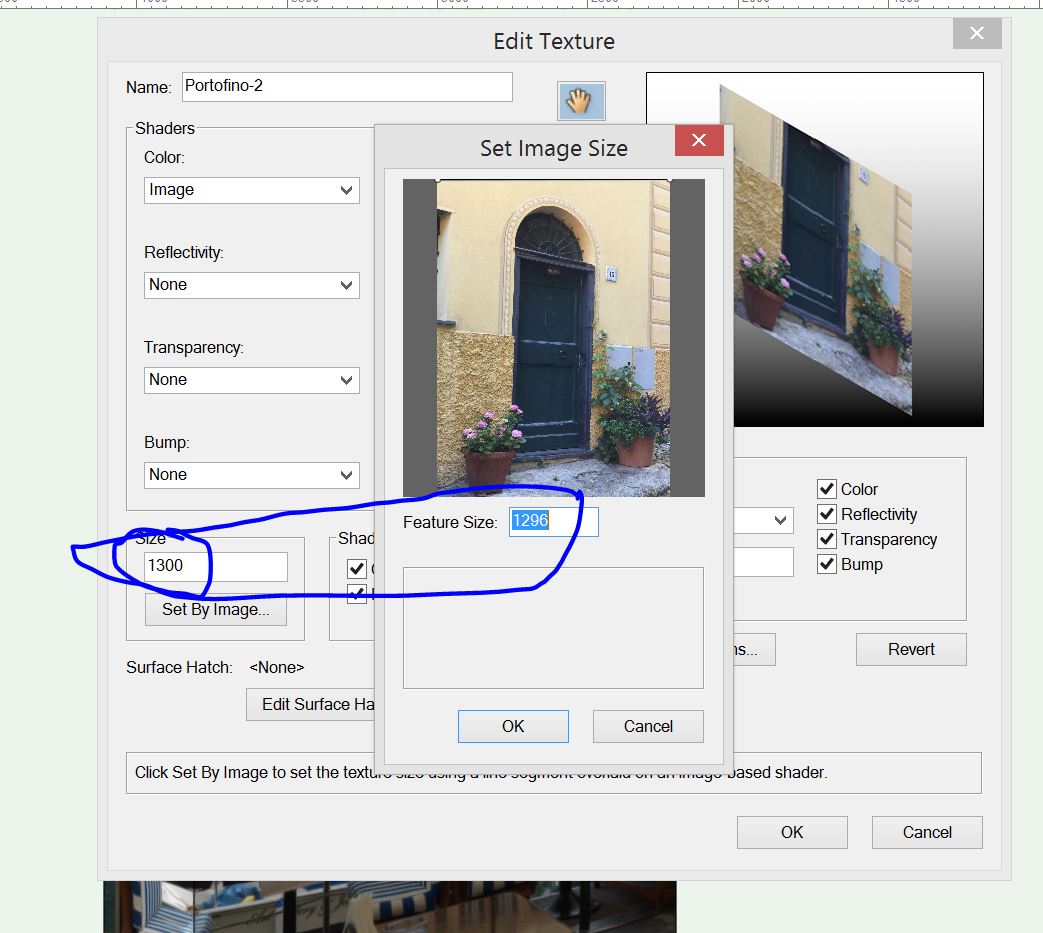Cancel the Set Image Size dialog
Screen dimensions: 1043x933
(648, 726)
